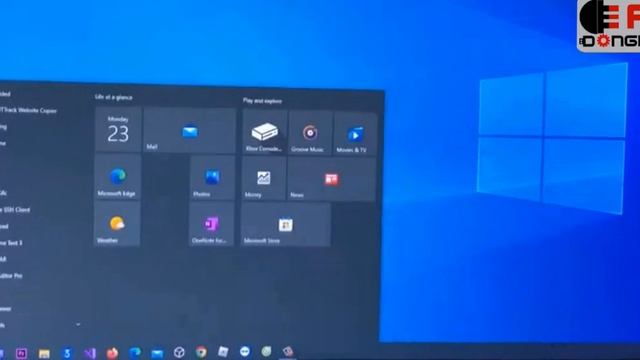Viewport: 640px width, 360px height.
Task: Open the Mail tile in Start menu
Action: pos(190,131)
